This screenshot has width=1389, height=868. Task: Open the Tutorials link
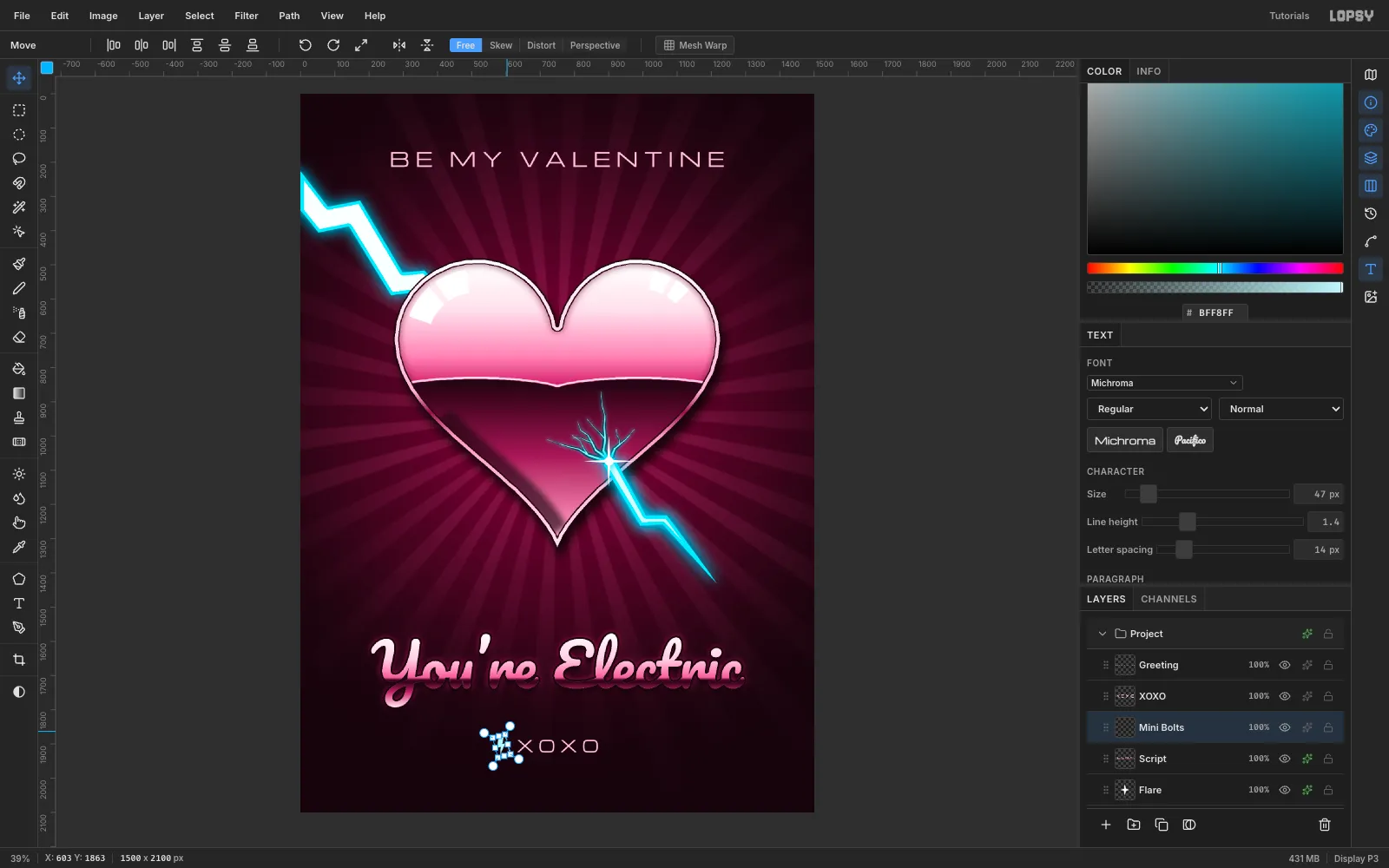point(1289,16)
